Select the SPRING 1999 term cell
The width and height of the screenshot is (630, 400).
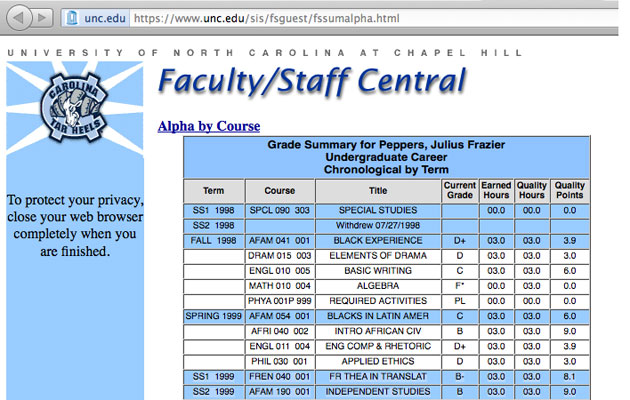tap(214, 316)
